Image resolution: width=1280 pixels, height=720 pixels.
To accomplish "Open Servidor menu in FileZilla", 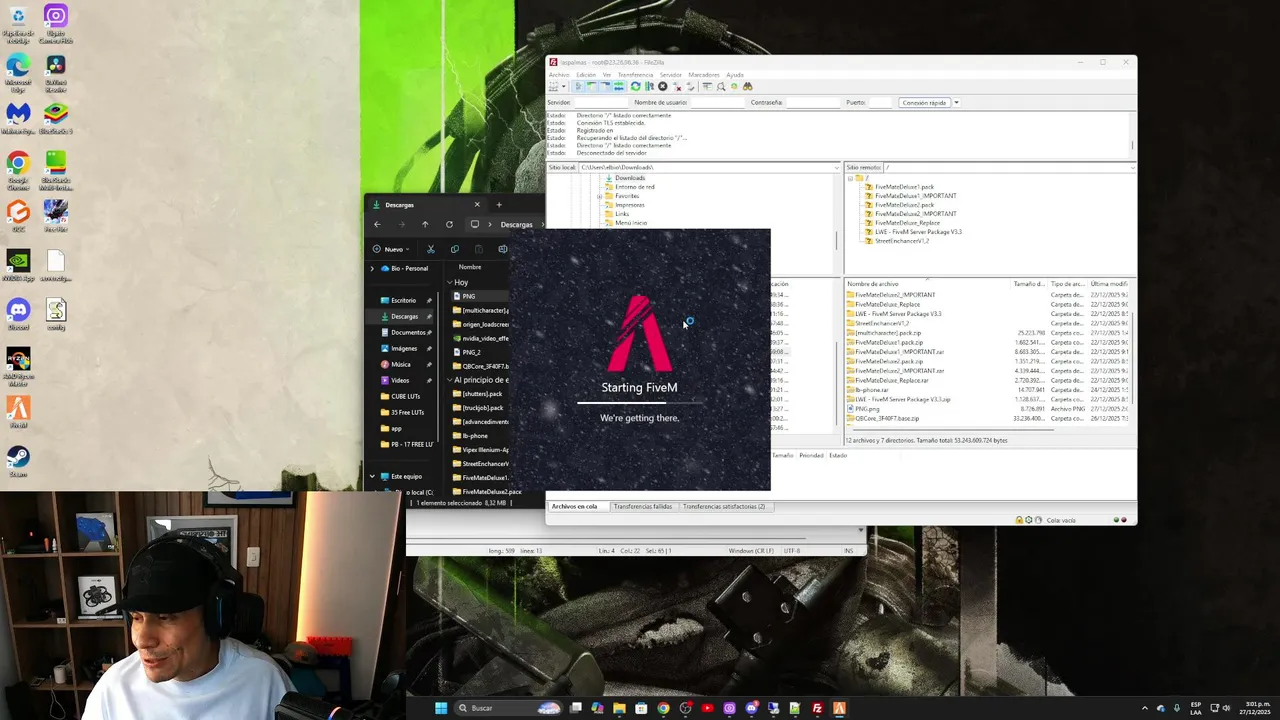I will [x=670, y=75].
